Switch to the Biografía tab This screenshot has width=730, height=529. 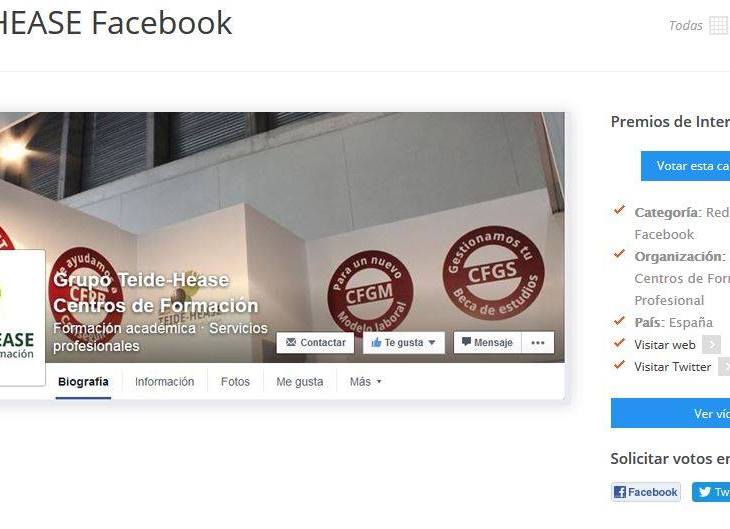click(x=83, y=382)
